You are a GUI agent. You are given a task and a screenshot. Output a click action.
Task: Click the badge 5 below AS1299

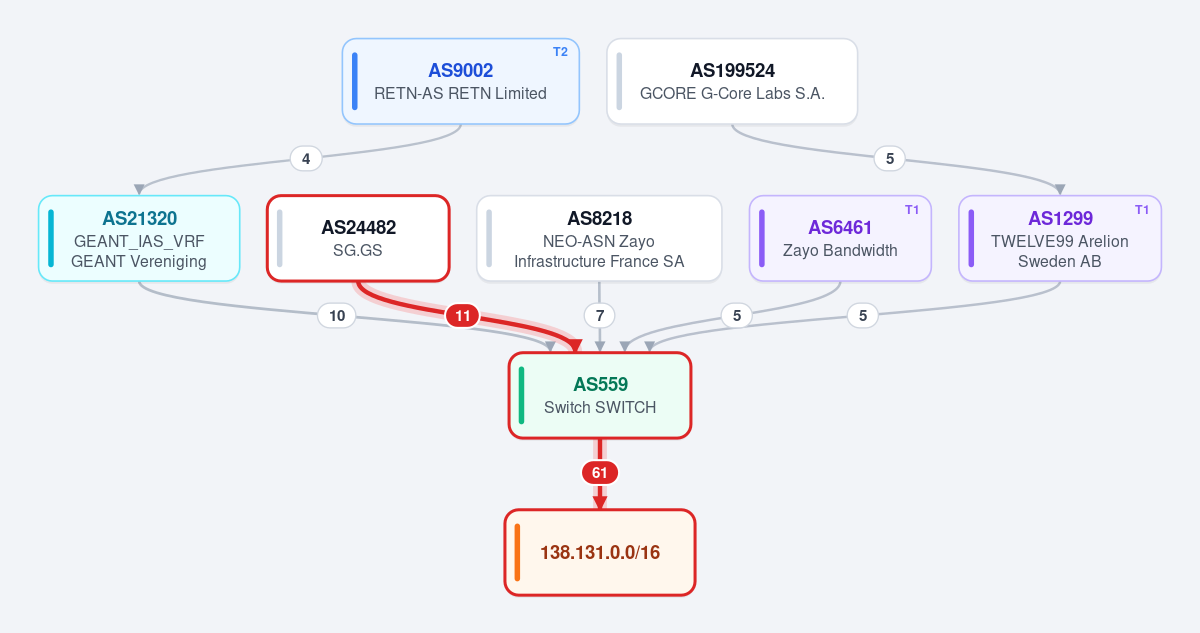[x=863, y=316]
